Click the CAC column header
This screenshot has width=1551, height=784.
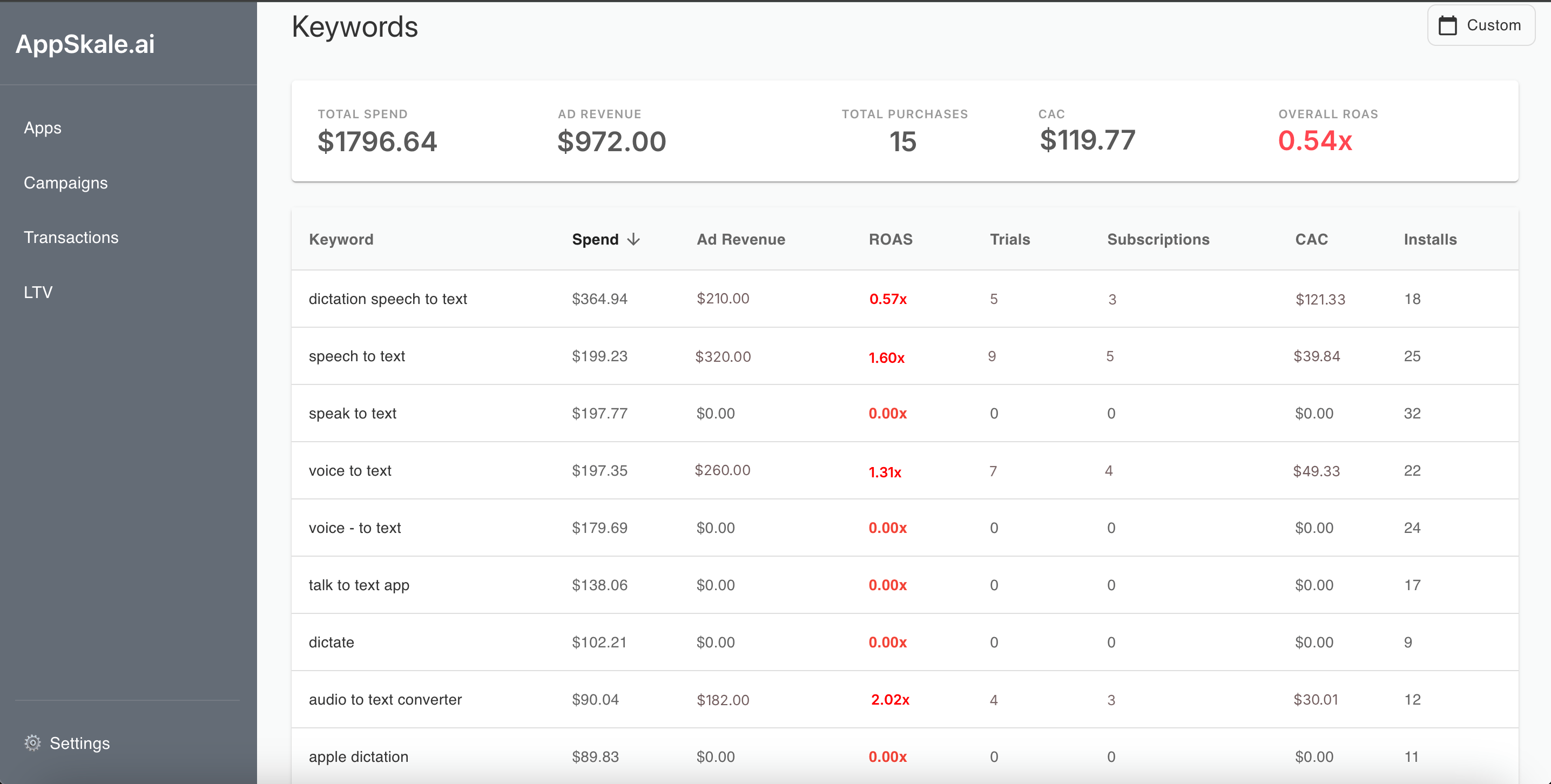coord(1311,239)
